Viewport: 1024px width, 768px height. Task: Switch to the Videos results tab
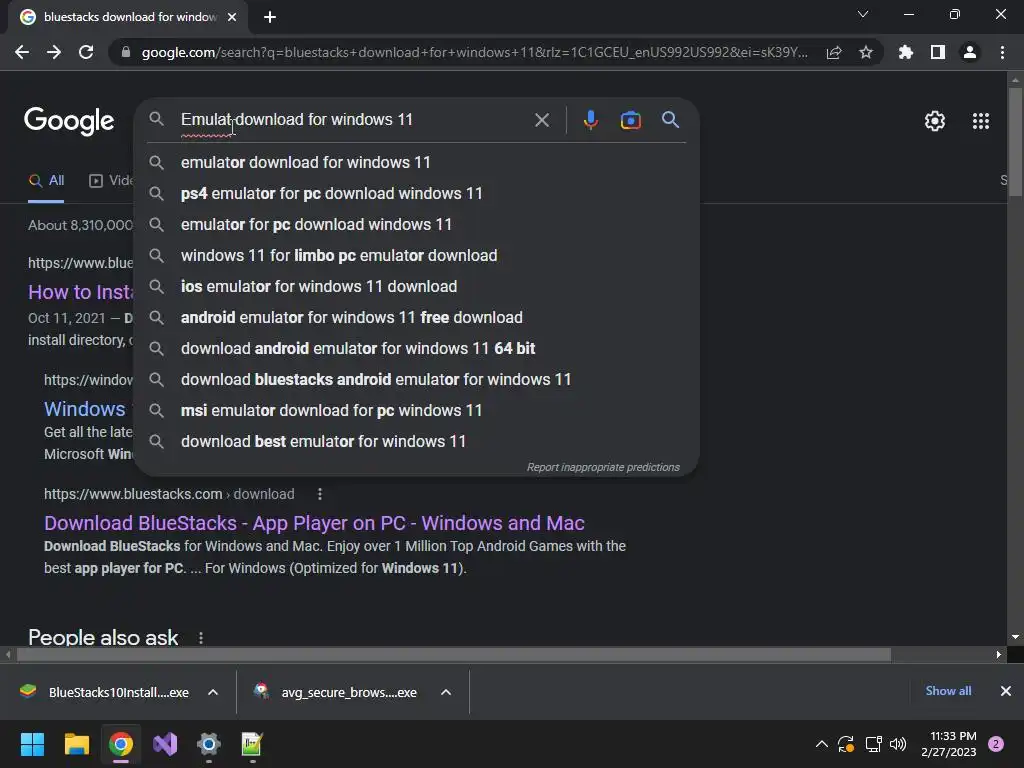coord(111,181)
